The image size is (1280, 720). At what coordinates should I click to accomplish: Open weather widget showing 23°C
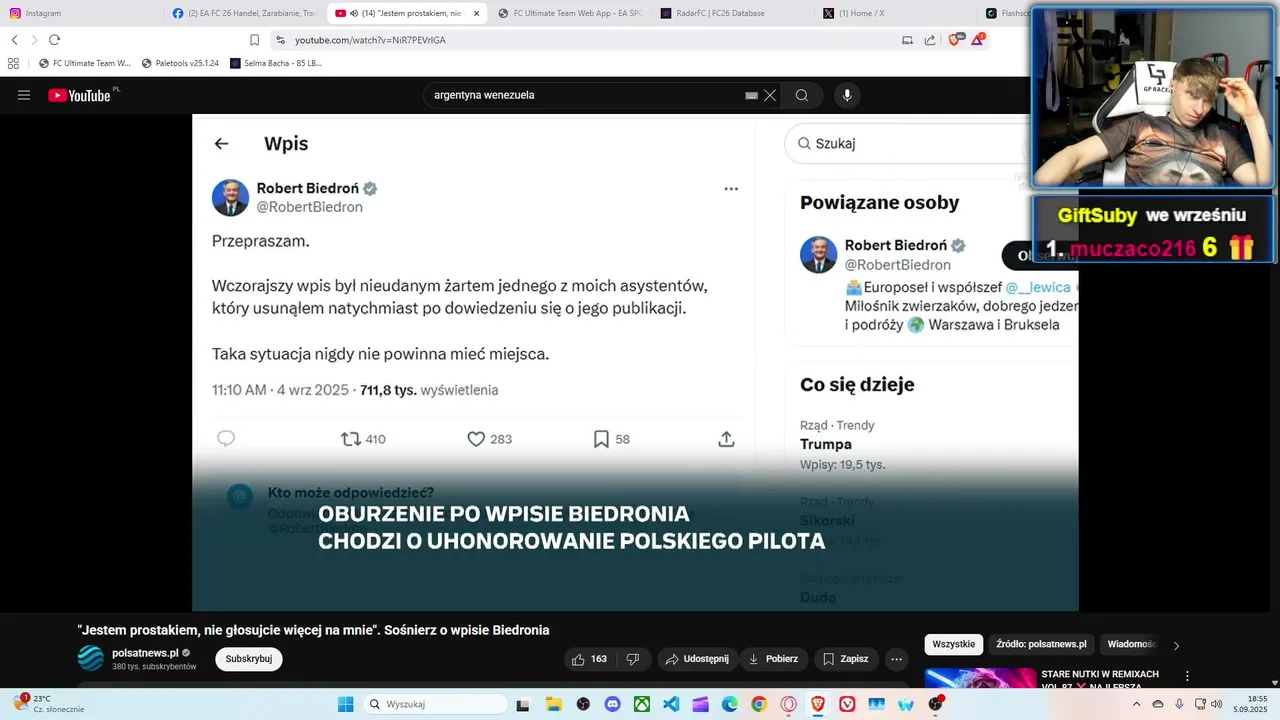point(48,704)
